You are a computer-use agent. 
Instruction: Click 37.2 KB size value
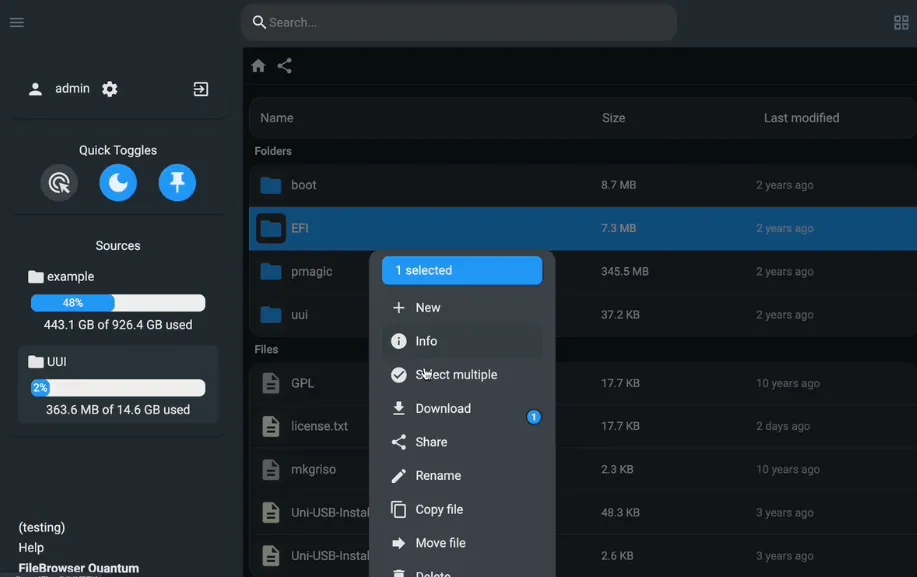click(620, 315)
